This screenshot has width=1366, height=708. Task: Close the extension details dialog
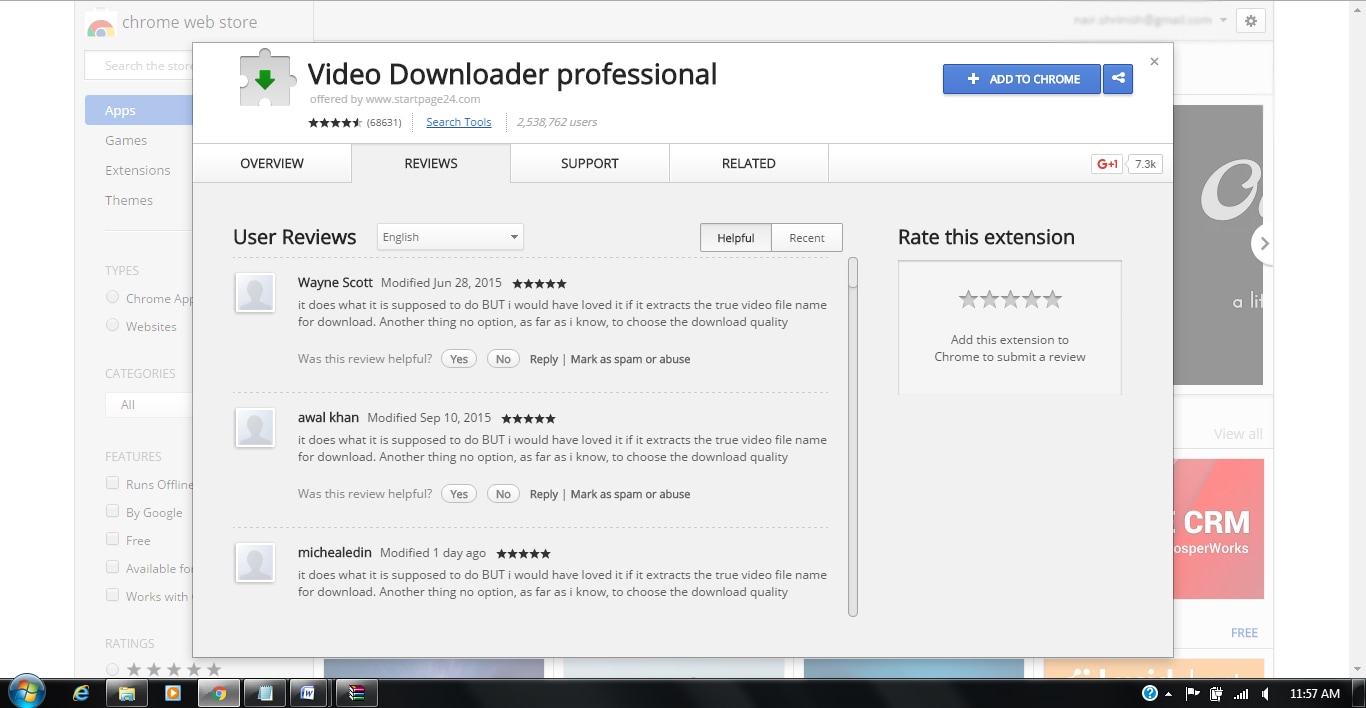click(1154, 62)
